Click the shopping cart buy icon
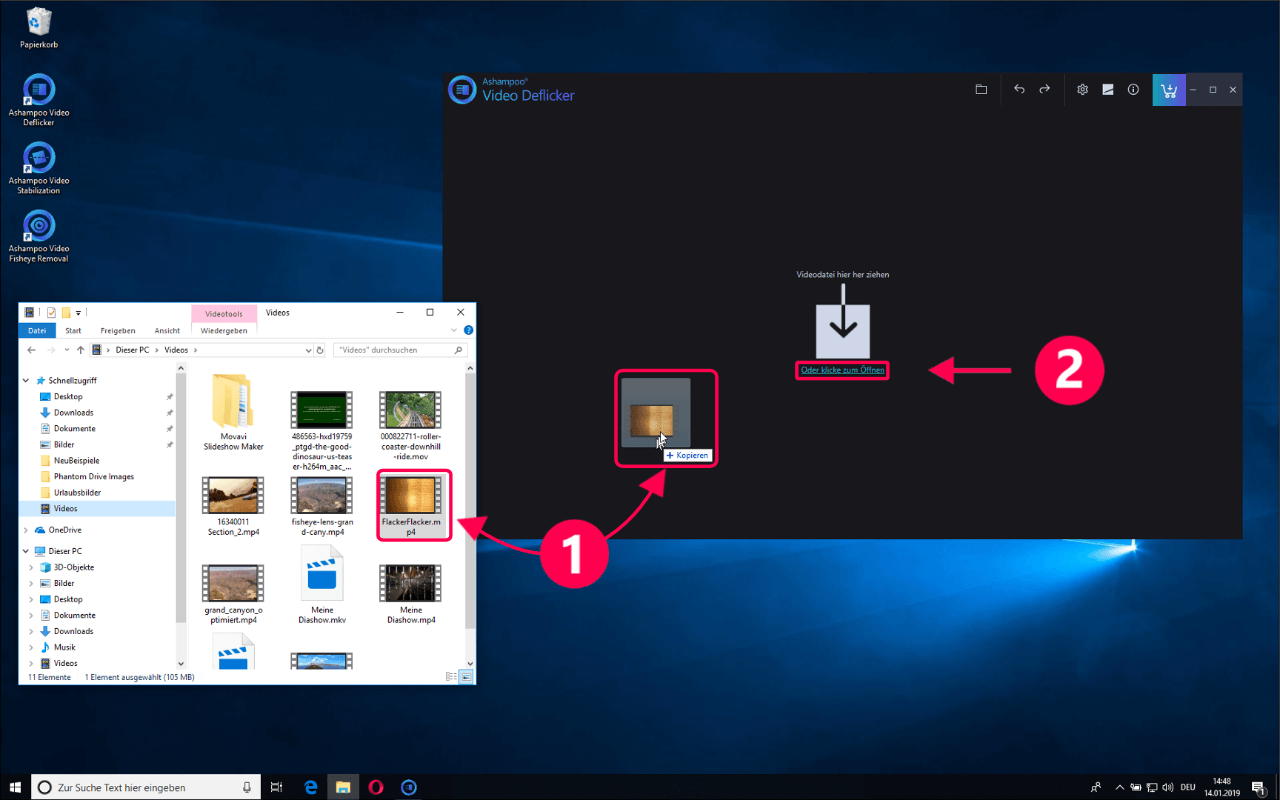Image resolution: width=1280 pixels, height=800 pixels. pos(1167,90)
